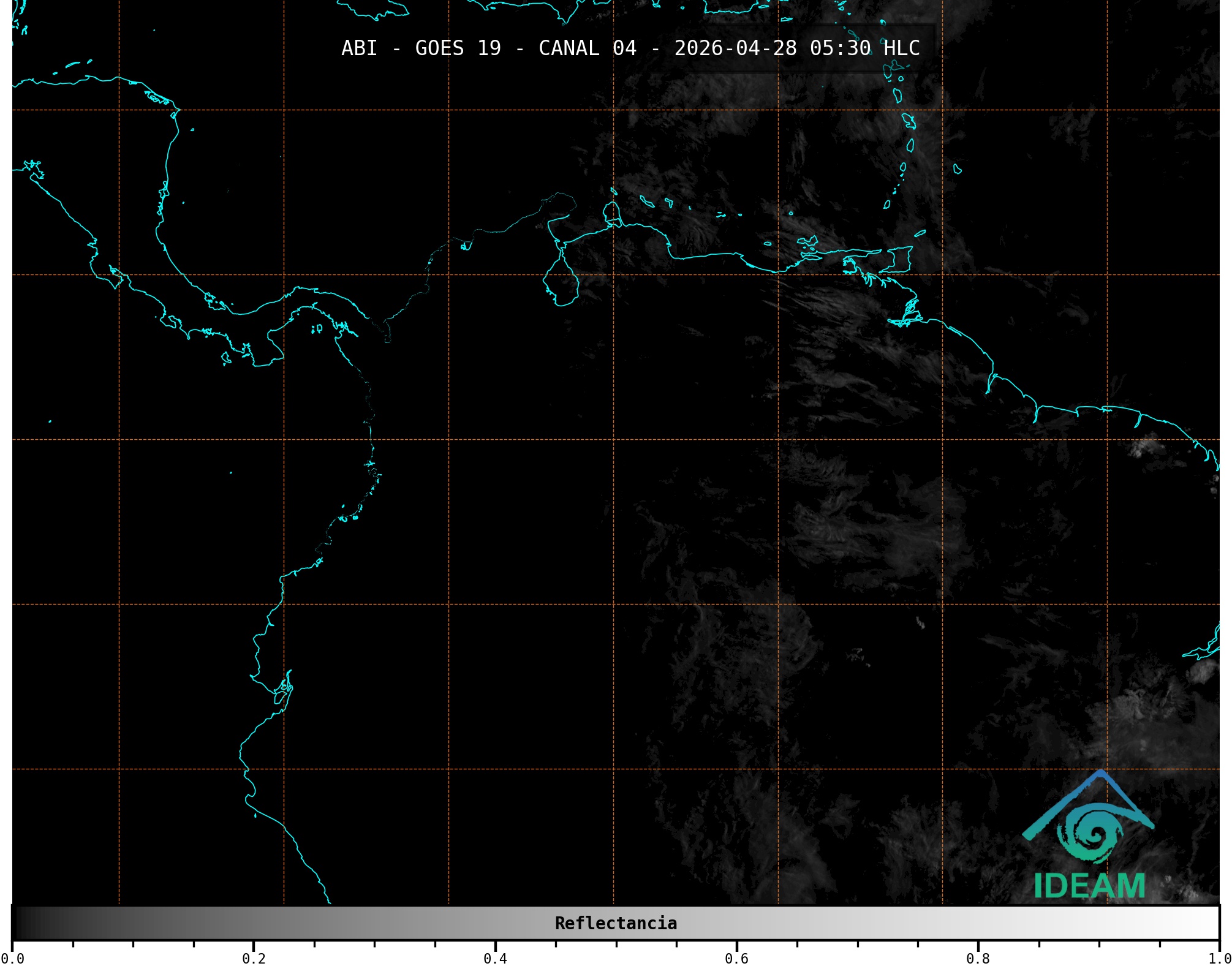Click the 0.2 tick label on colorbar
The height and width of the screenshot is (966, 1232).
[254, 958]
